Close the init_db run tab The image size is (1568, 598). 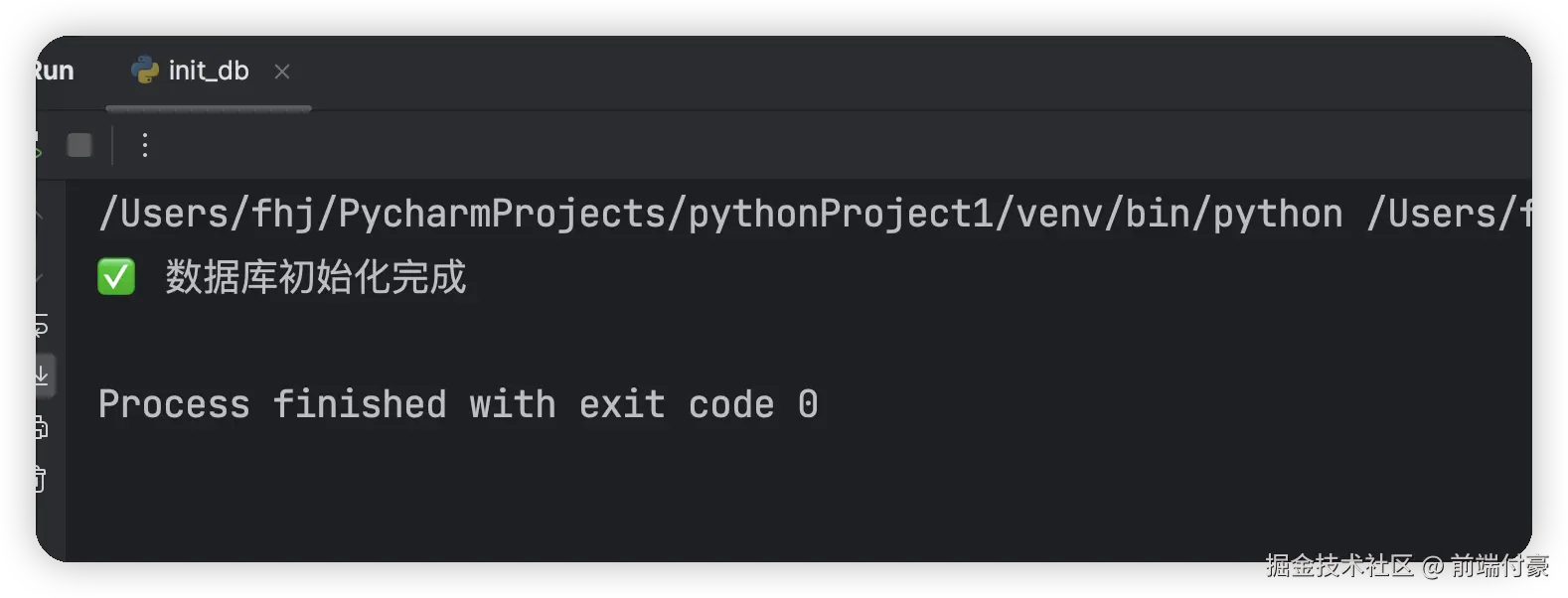282,72
